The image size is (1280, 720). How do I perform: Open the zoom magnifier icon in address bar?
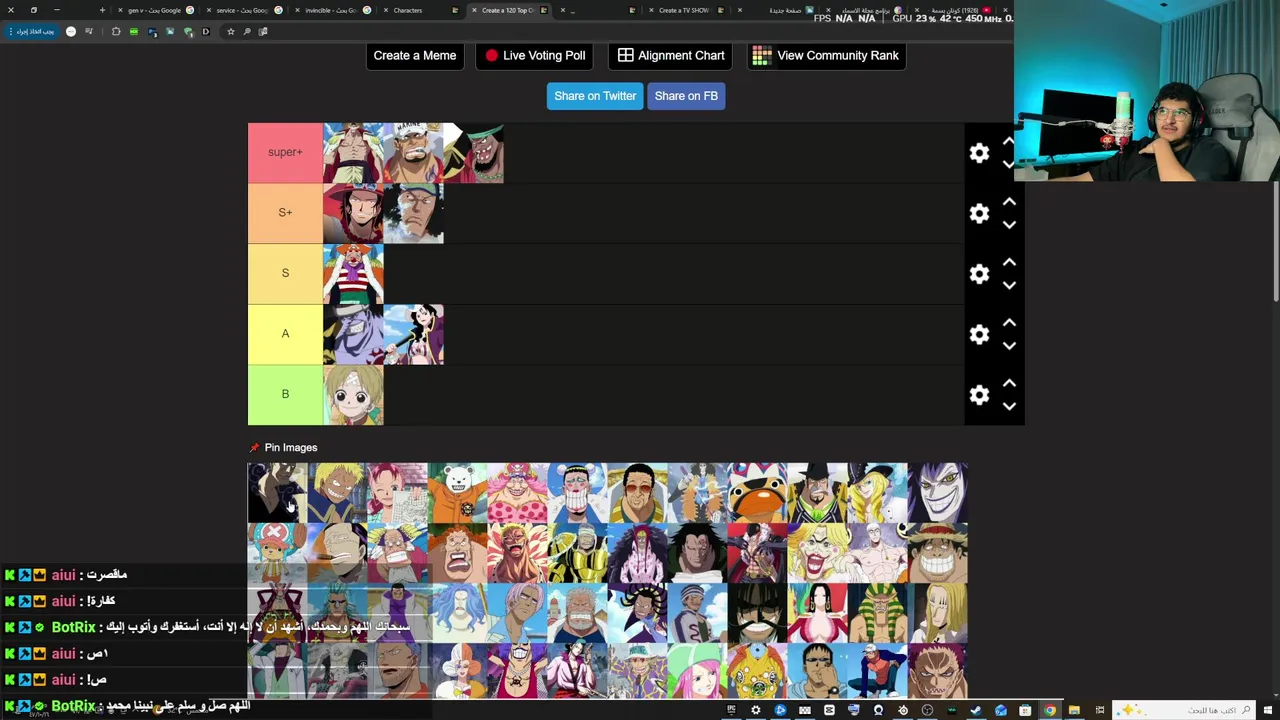point(246,31)
